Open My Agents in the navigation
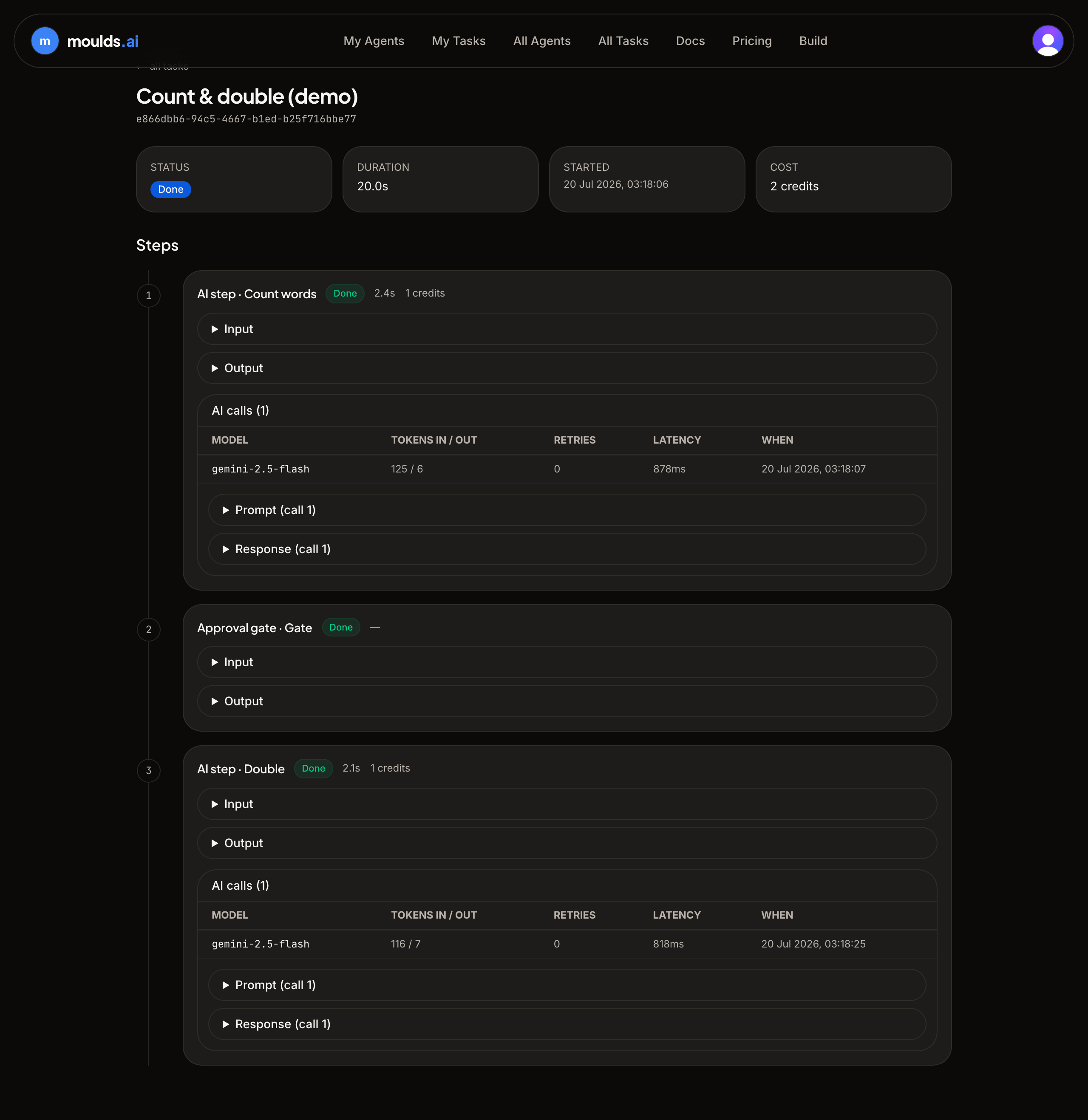The image size is (1088, 1120). [374, 41]
